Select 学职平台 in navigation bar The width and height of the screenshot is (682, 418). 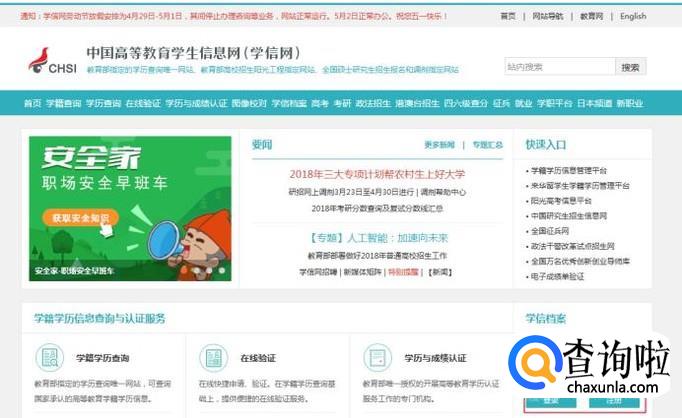(555, 103)
